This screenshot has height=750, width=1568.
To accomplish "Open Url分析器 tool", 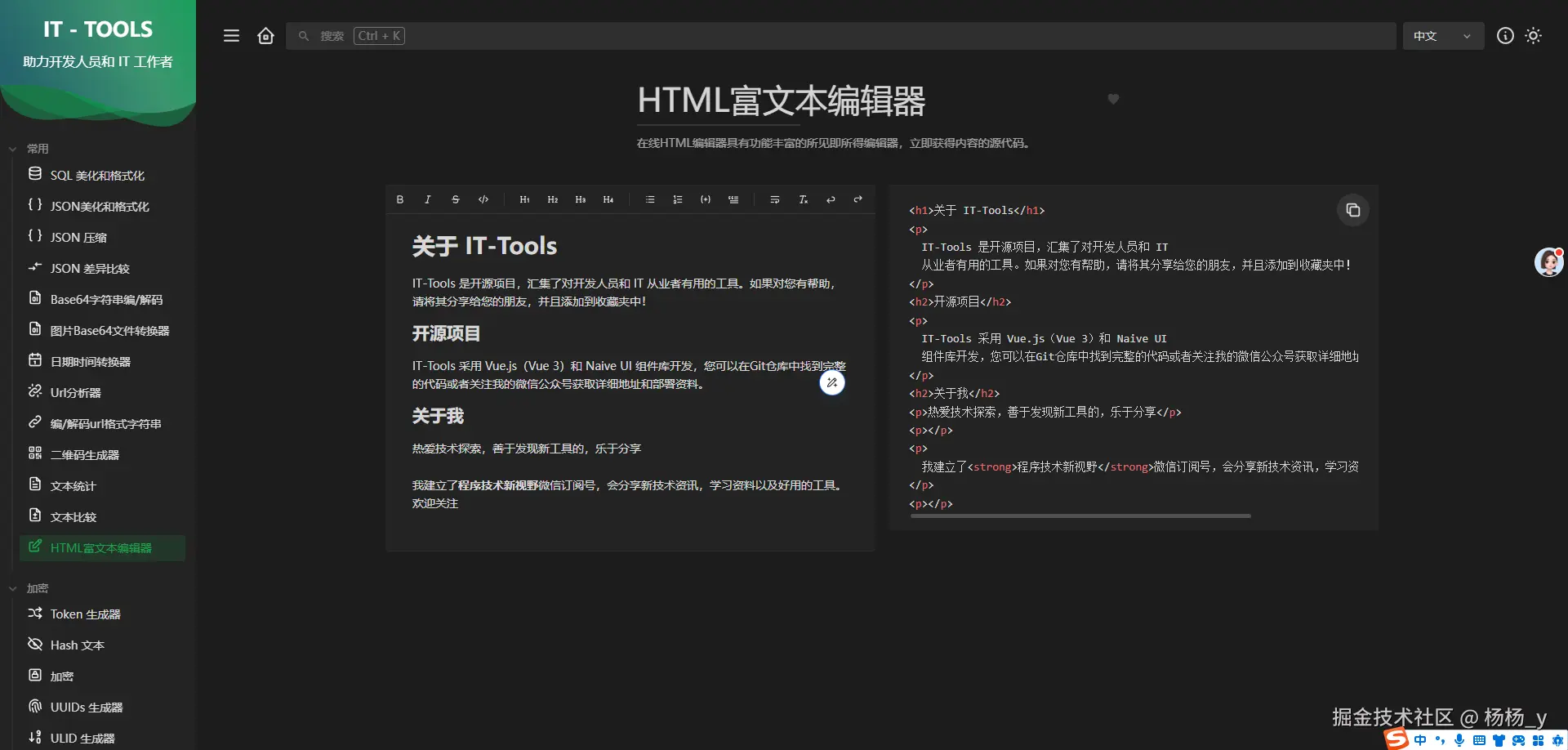I will tap(102, 392).
